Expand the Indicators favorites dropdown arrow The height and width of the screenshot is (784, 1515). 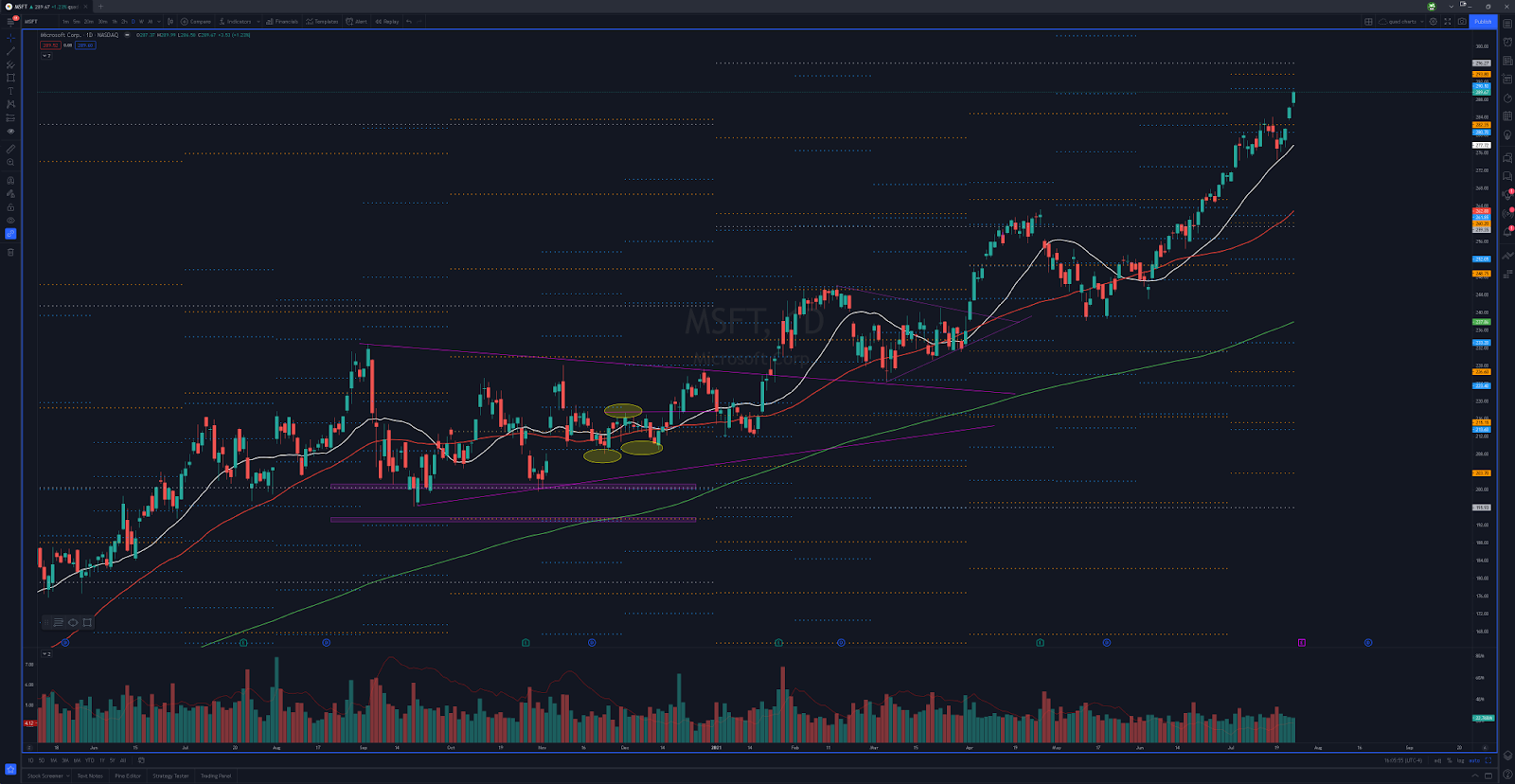[x=258, y=21]
